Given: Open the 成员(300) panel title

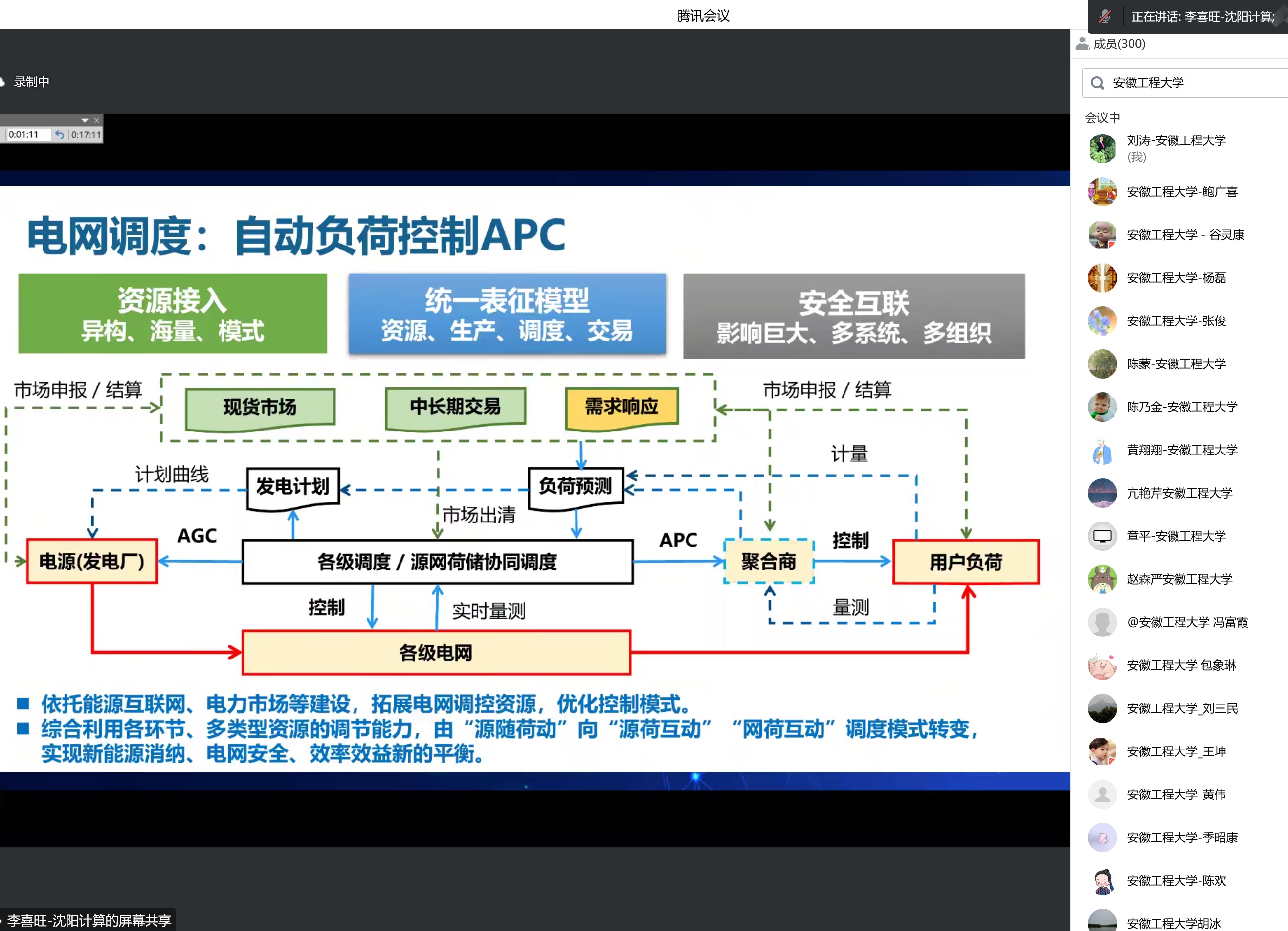Looking at the screenshot, I should pos(1119,44).
